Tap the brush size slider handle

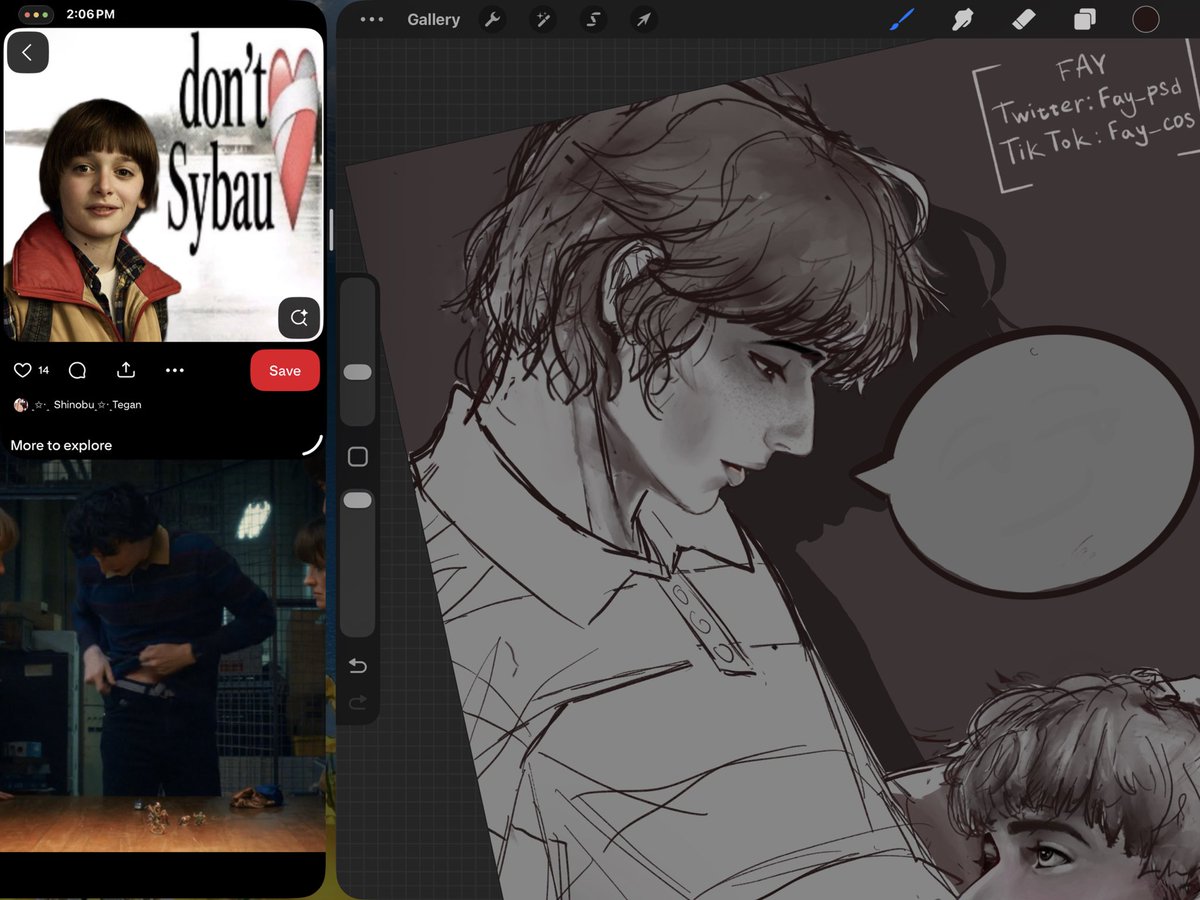click(x=357, y=372)
